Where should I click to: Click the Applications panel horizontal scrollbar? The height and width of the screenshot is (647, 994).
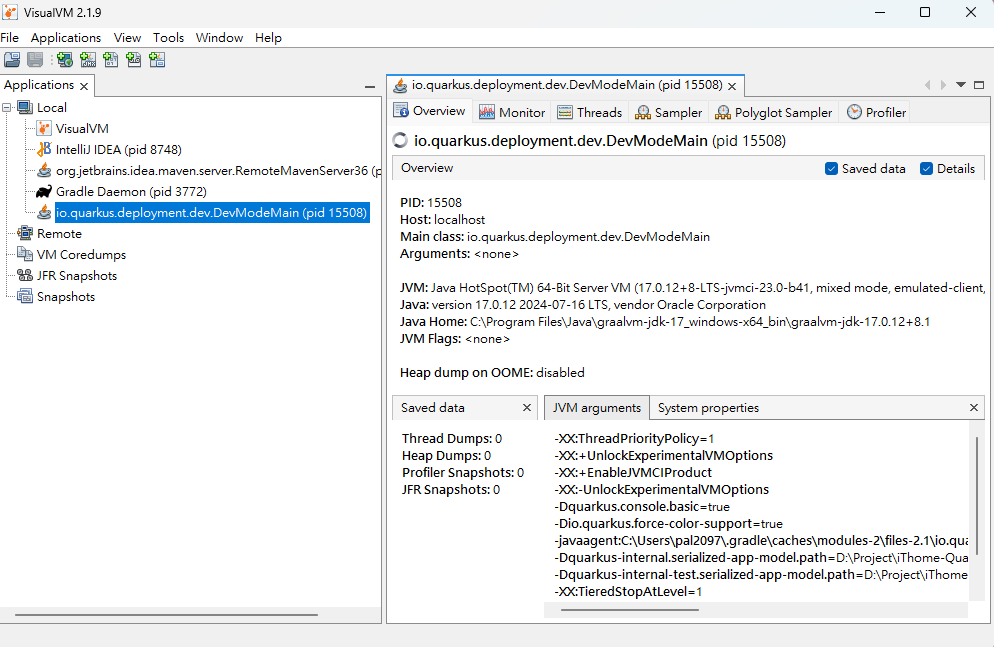pos(166,614)
